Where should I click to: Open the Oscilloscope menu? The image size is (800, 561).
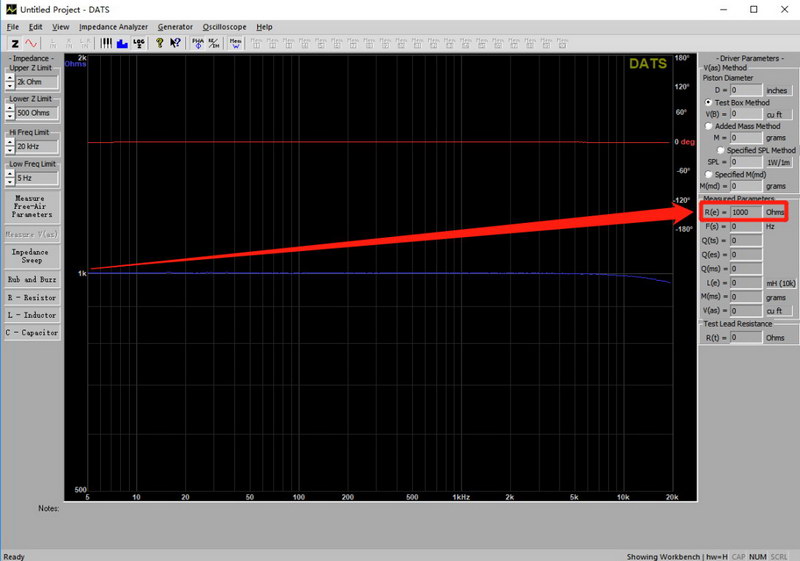[224, 27]
